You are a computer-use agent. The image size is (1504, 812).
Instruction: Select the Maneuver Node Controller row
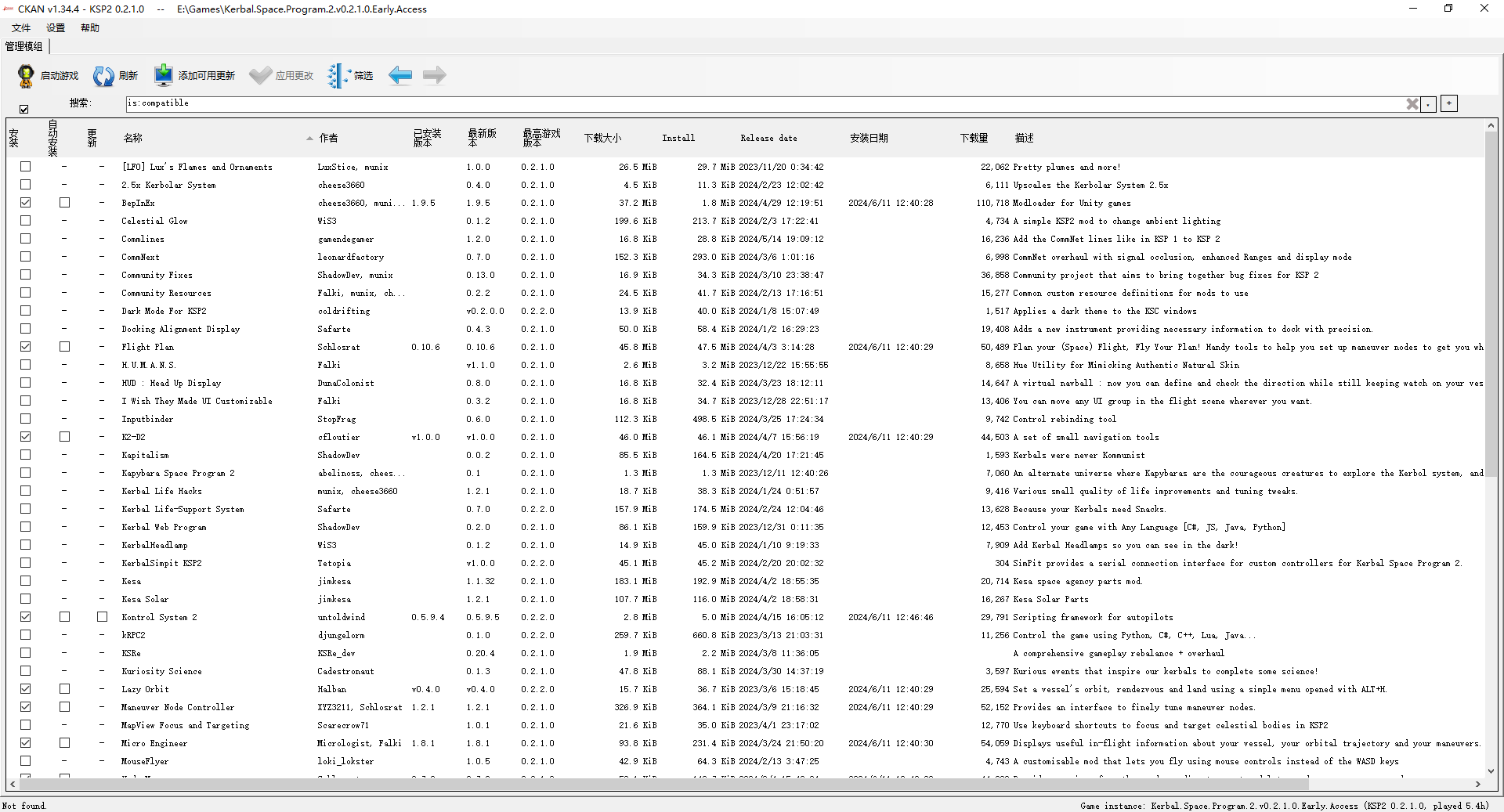(746, 707)
